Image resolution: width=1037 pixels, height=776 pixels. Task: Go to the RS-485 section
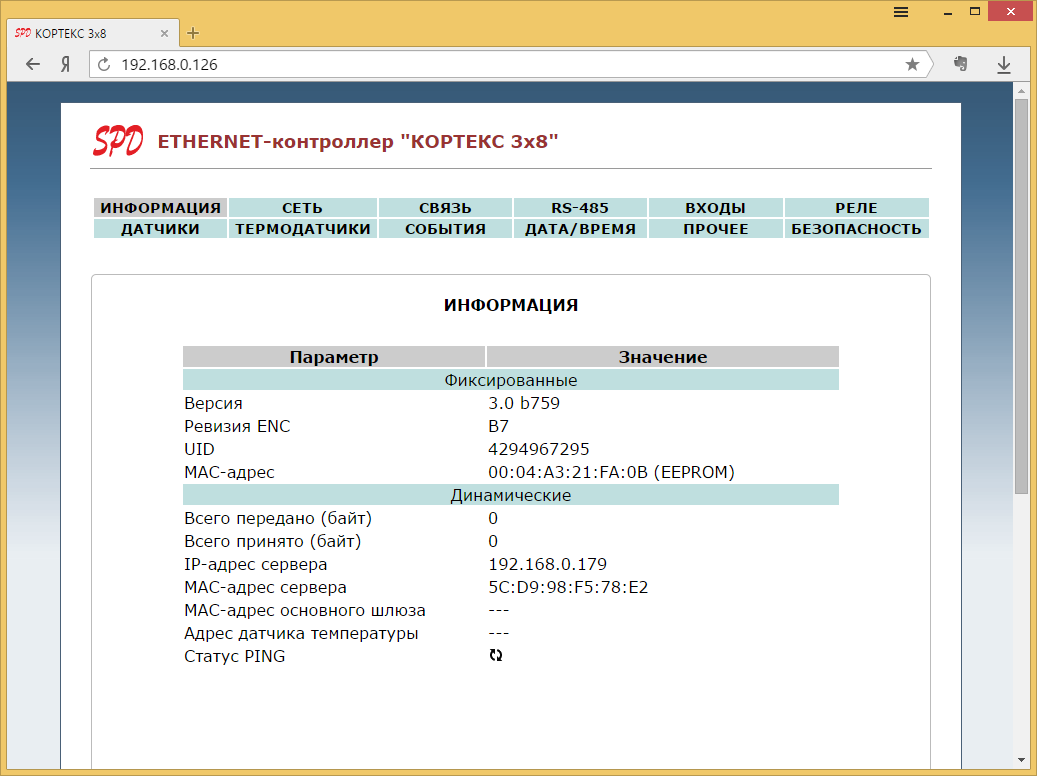pos(580,208)
